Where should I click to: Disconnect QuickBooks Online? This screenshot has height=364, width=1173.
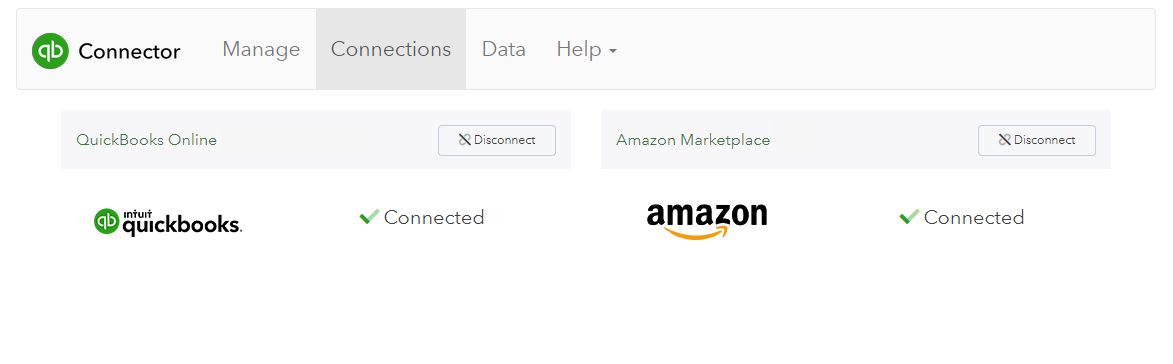coord(497,141)
